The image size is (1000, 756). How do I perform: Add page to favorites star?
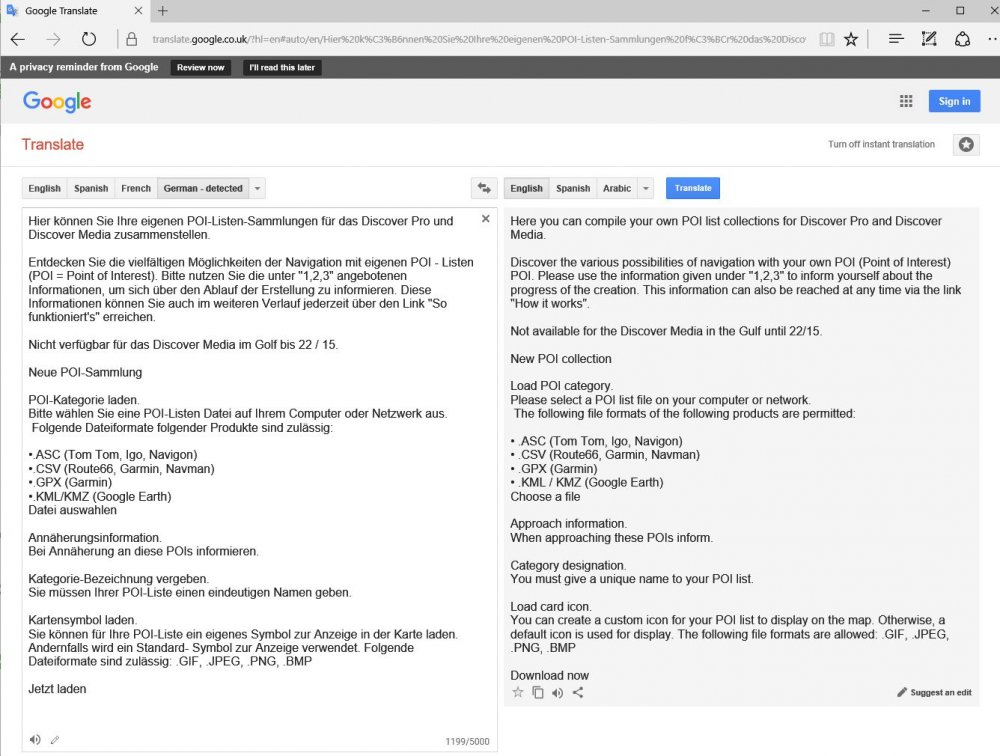pyautogui.click(x=851, y=40)
